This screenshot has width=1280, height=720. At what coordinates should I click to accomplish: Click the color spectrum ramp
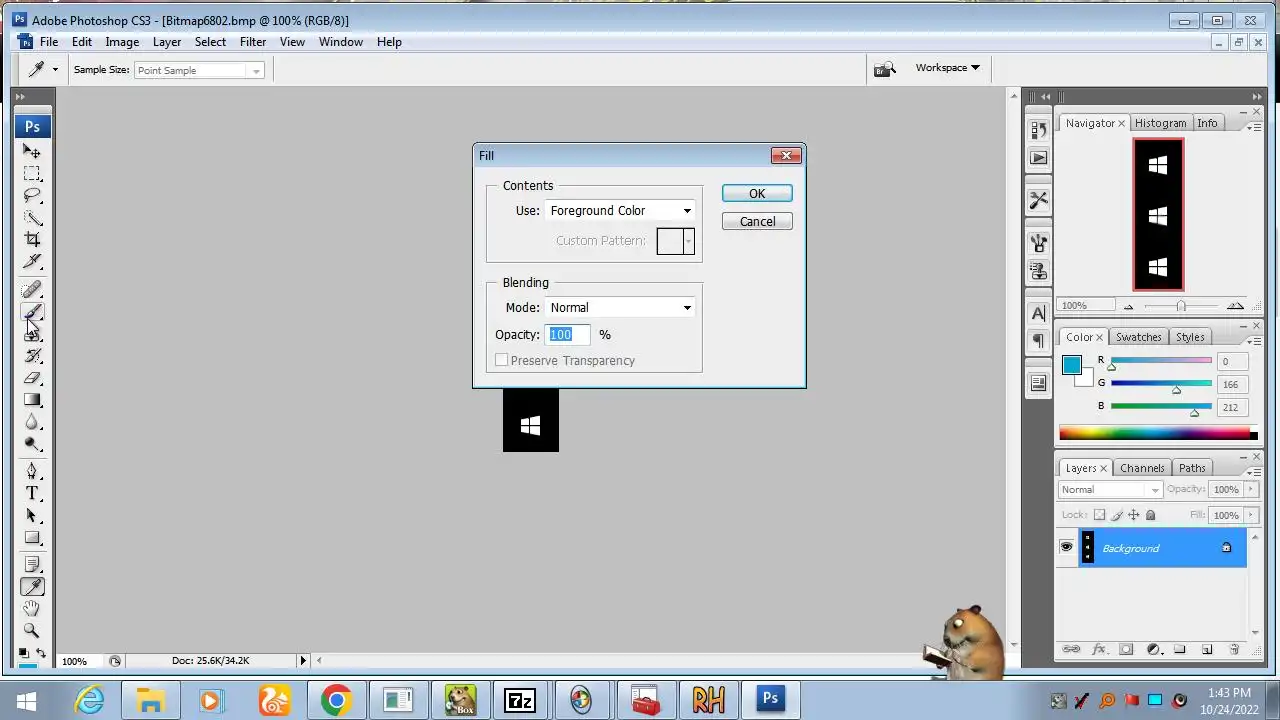(1155, 433)
